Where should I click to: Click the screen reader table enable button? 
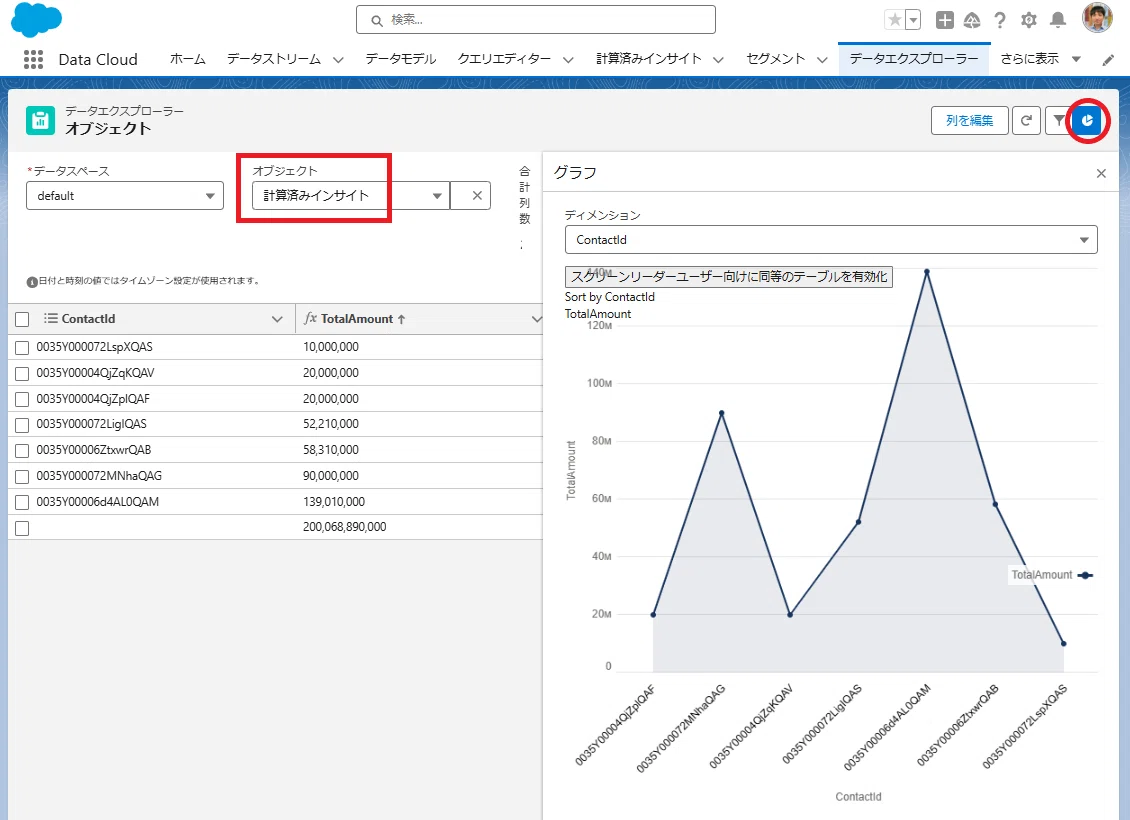point(729,277)
